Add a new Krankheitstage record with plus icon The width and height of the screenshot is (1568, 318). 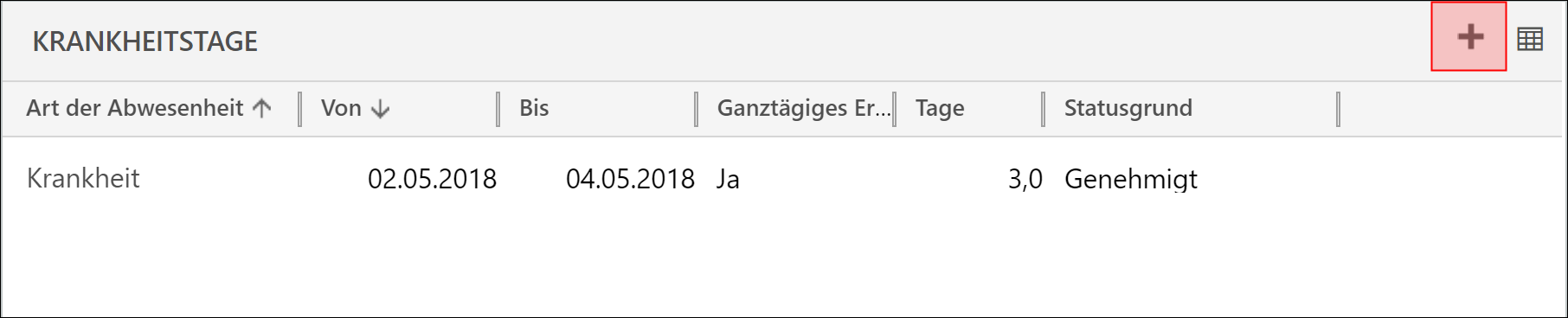pyautogui.click(x=1469, y=37)
